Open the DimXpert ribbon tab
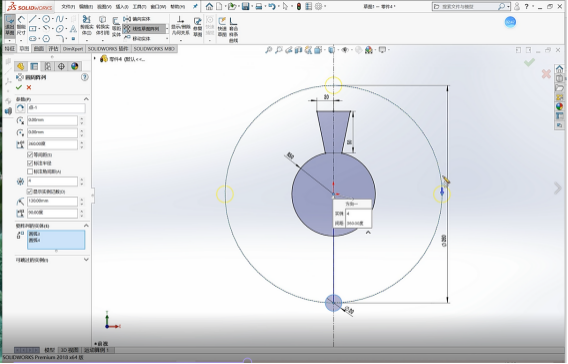Screen dimensions: 568x364 (x=73, y=49)
